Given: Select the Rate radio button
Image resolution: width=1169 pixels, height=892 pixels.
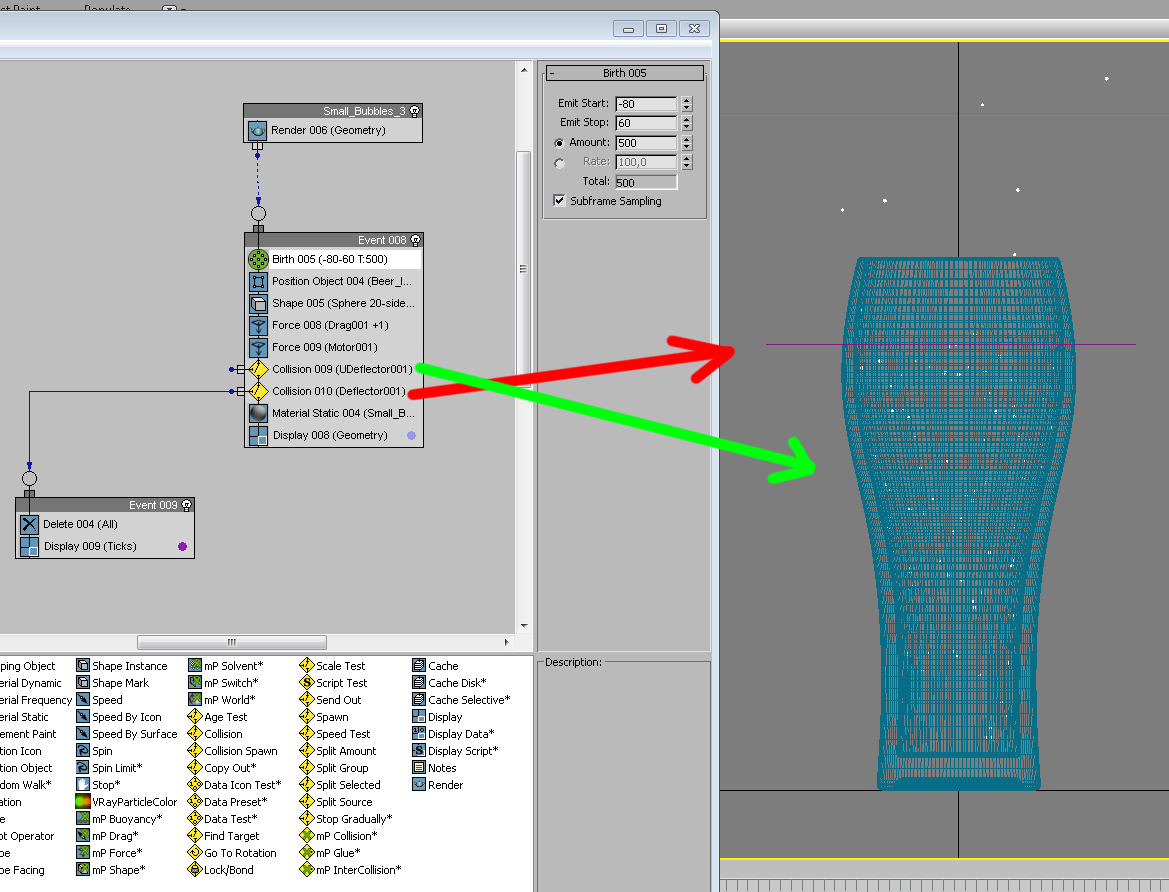Looking at the screenshot, I should (x=559, y=162).
